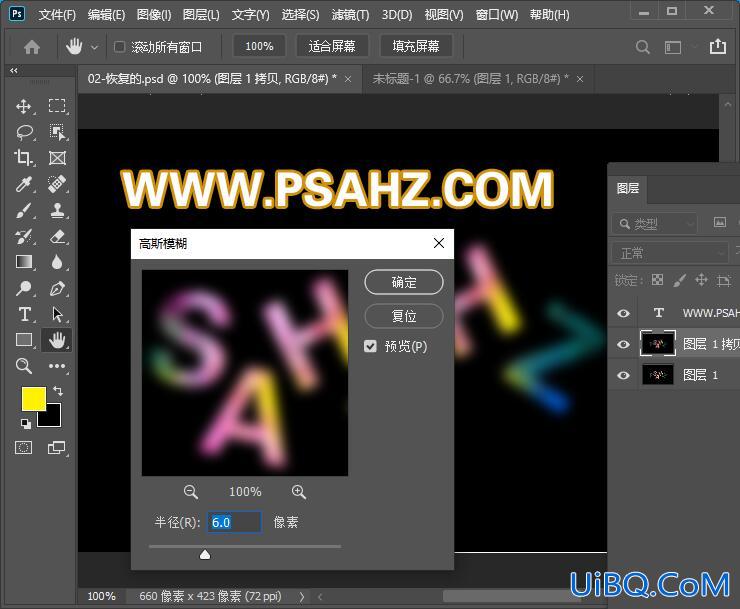This screenshot has width=740, height=609.
Task: Select the Lasso tool
Action: [24, 133]
